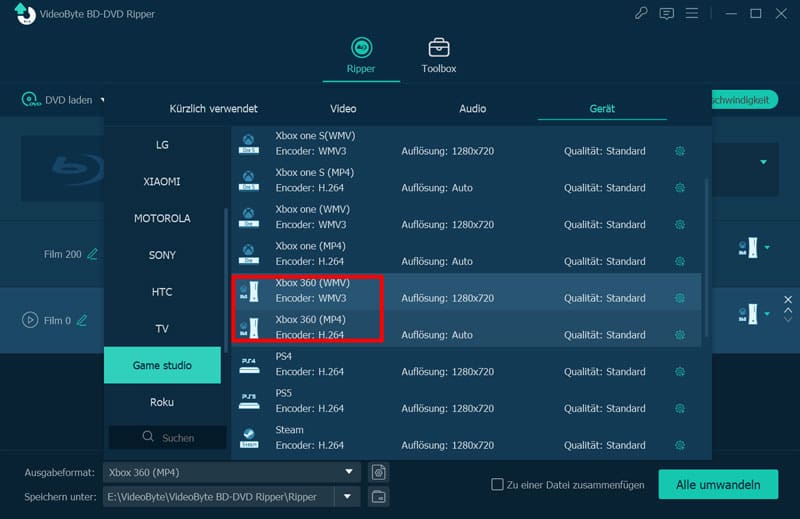Screen dimensions: 800x519
Task: Select the Xbox 360 (MP4) profile text
Action: (x=311, y=319)
